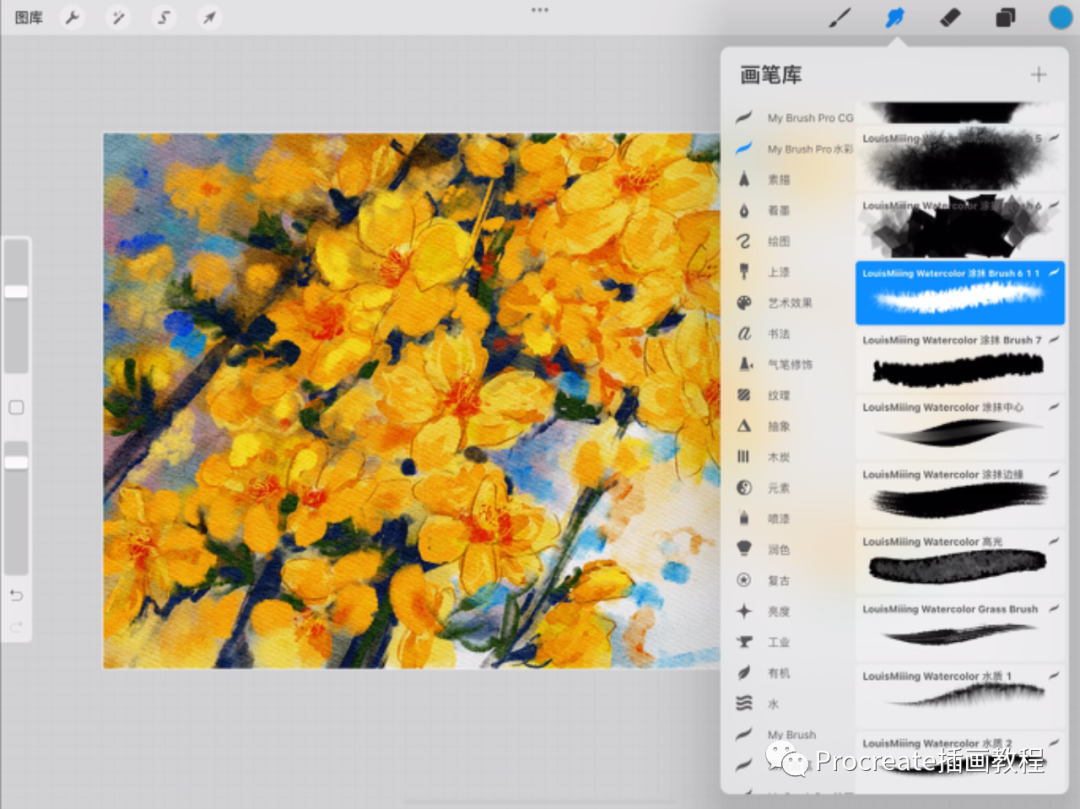Image resolution: width=1080 pixels, height=809 pixels.
Task: Choose the LouisMiiing Watercolor Brush 6
Action: (959, 226)
